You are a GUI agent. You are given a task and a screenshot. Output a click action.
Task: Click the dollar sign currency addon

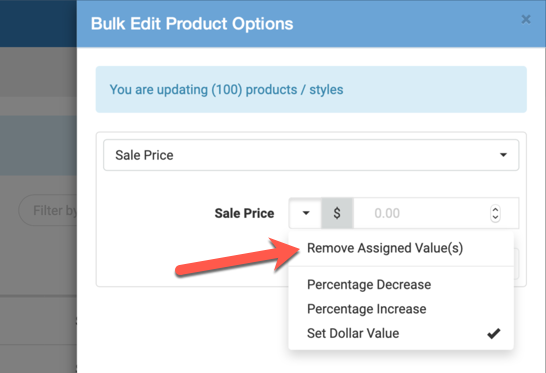click(x=337, y=213)
